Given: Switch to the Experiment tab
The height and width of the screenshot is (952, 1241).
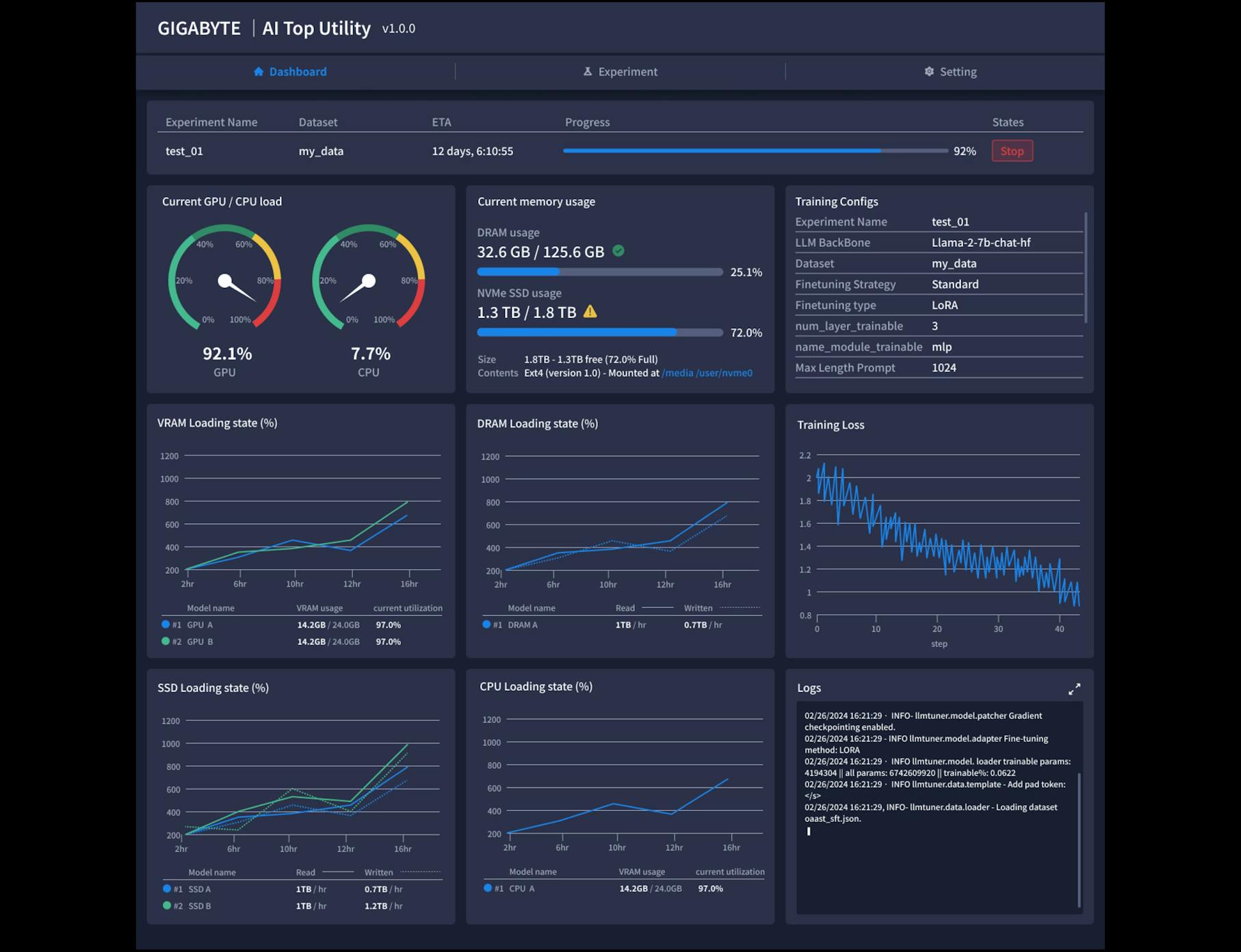Looking at the screenshot, I should tap(619, 71).
